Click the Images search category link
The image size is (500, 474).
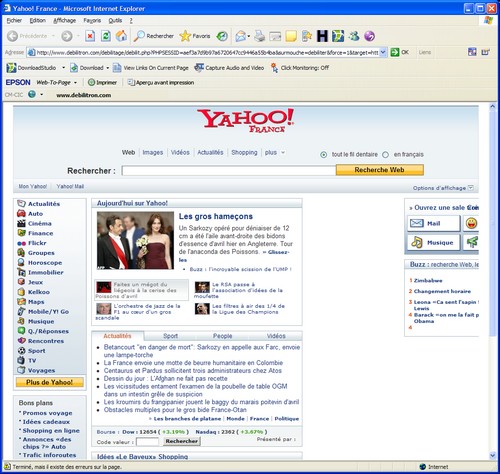click(x=153, y=153)
